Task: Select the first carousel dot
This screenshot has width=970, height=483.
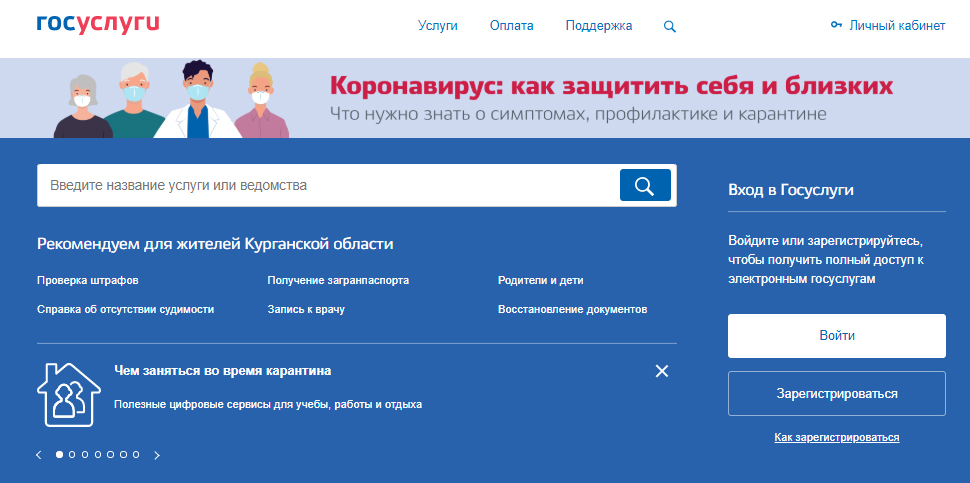Action: point(59,455)
